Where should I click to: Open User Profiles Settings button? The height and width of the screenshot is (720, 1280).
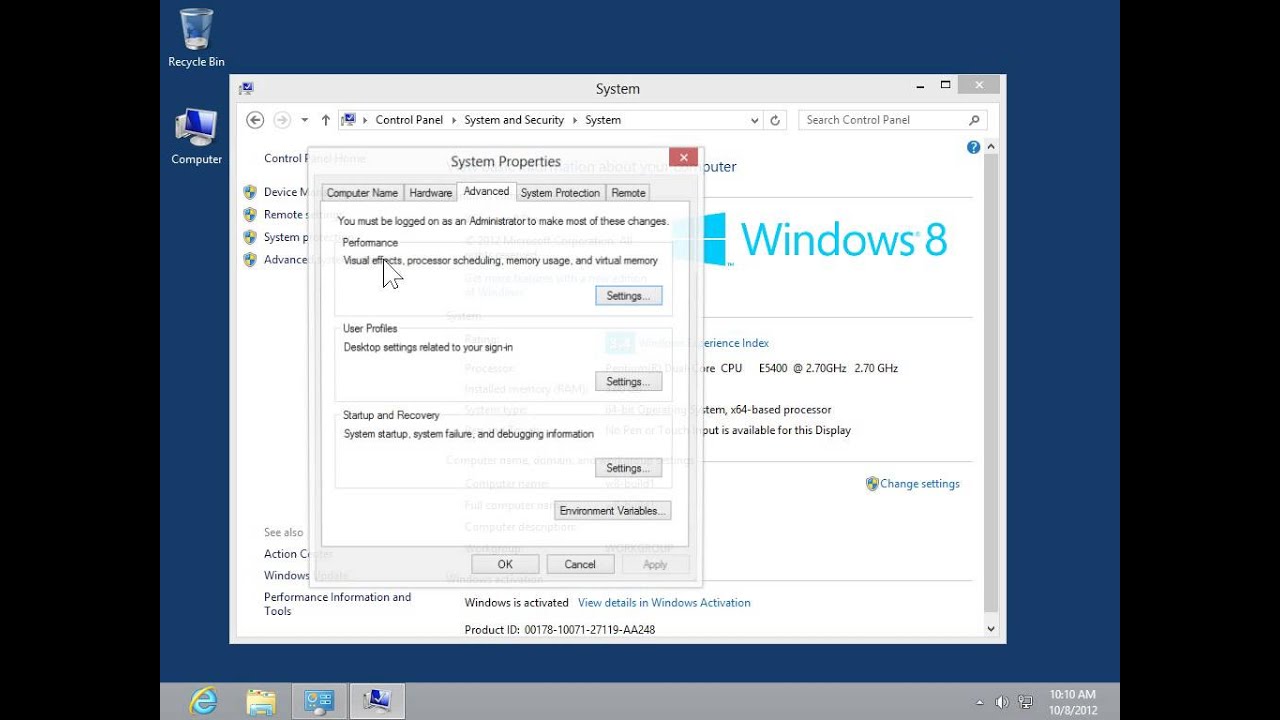coord(628,382)
